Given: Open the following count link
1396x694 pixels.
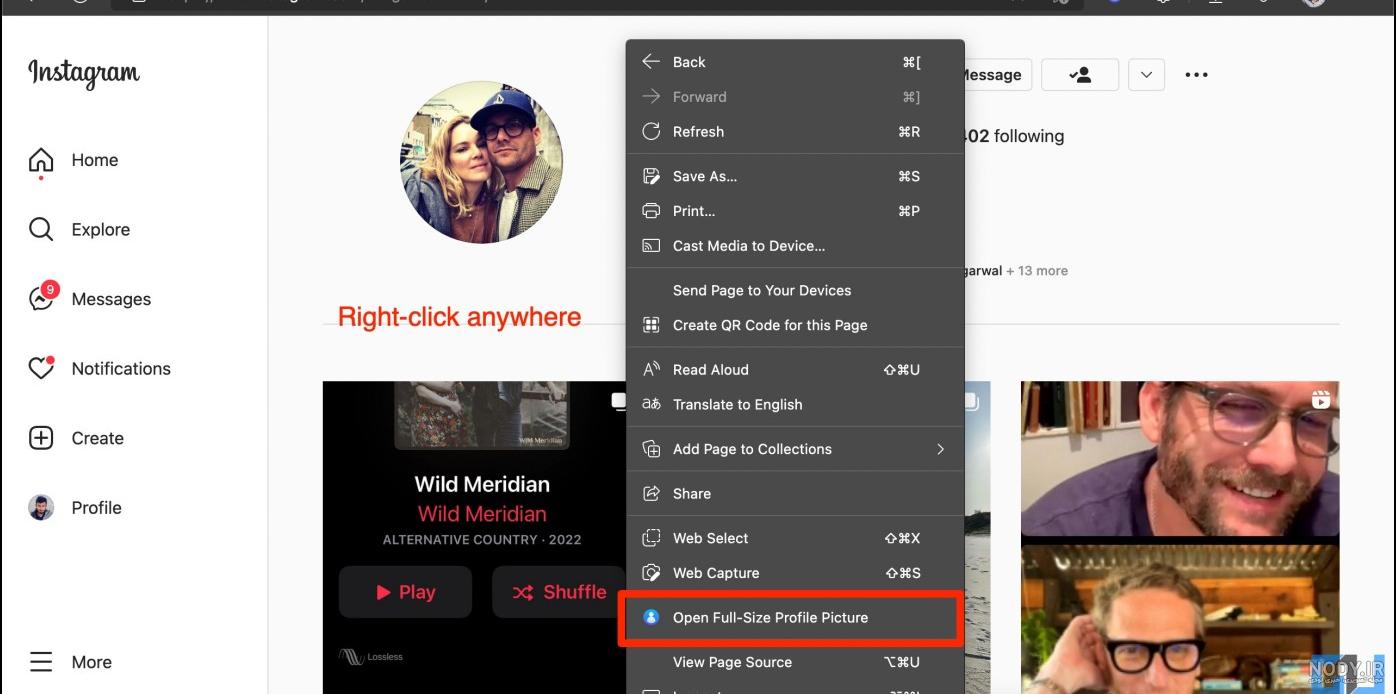Looking at the screenshot, I should pos(1012,136).
